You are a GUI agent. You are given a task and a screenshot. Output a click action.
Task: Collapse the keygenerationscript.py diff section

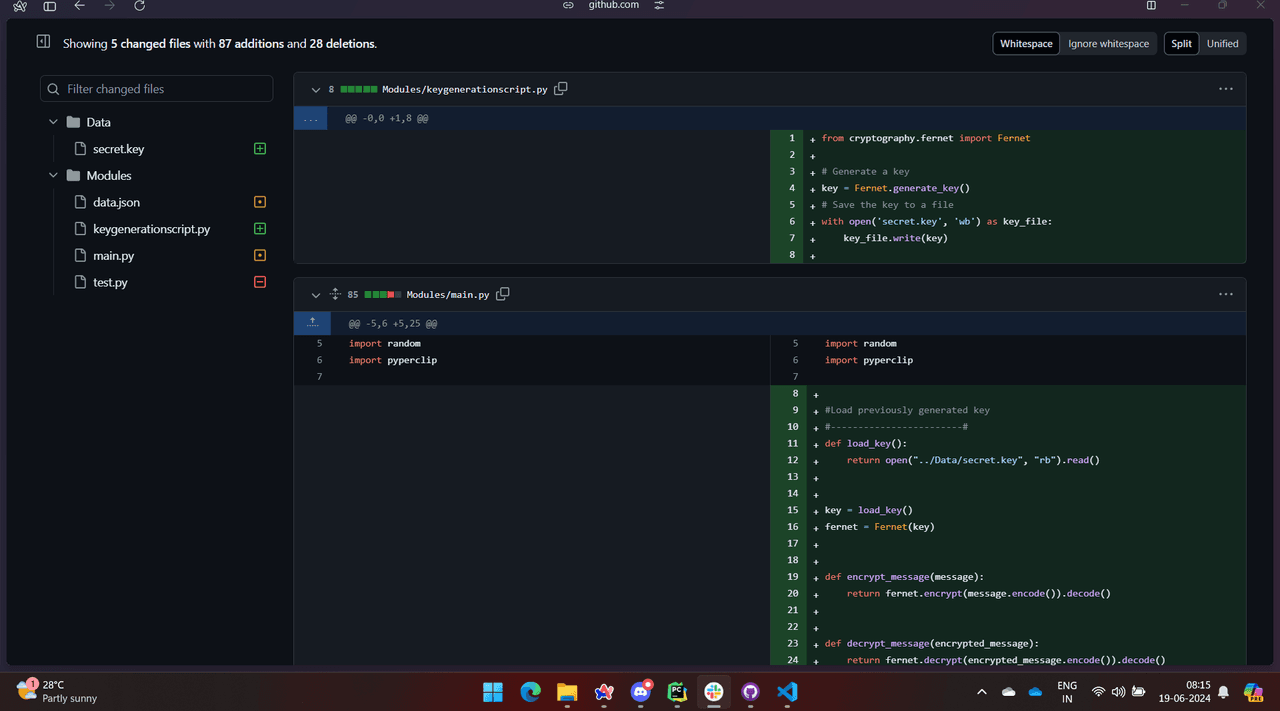pyautogui.click(x=316, y=90)
